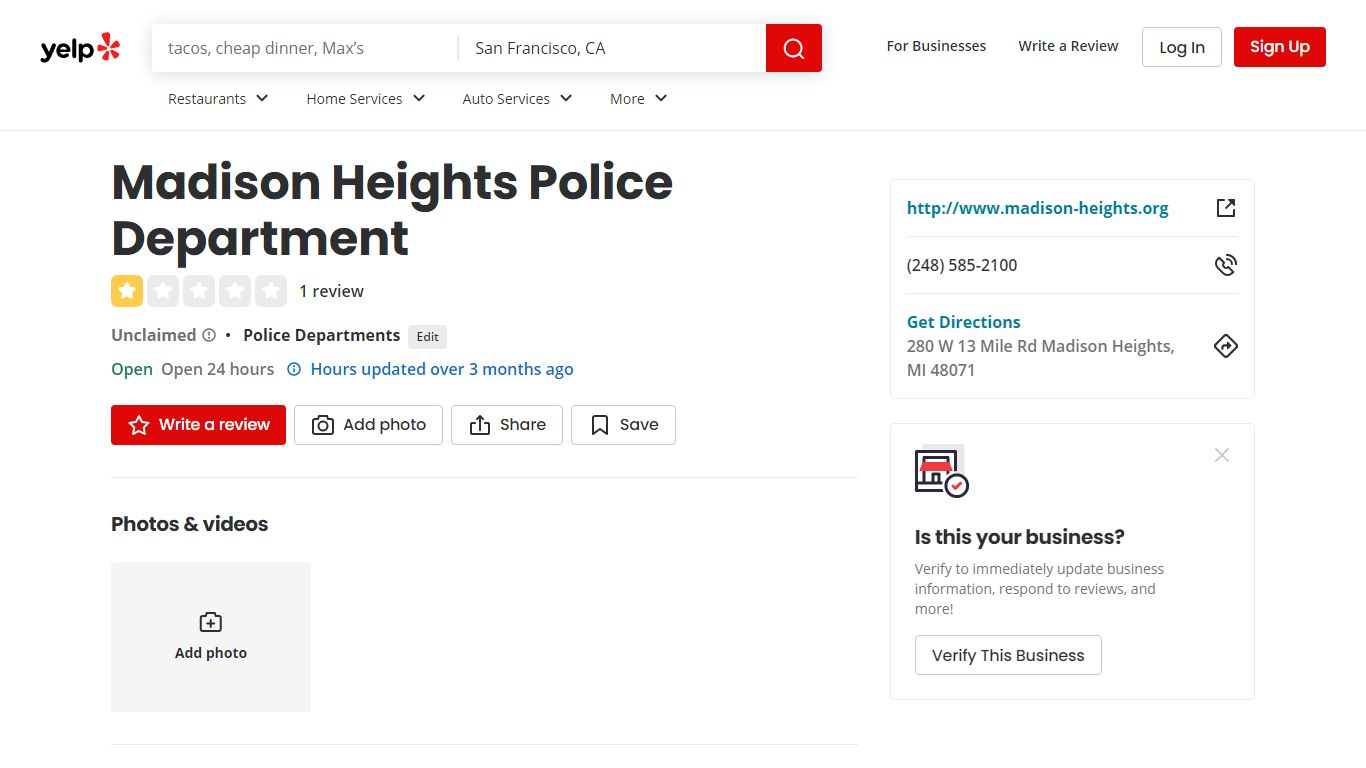This screenshot has width=1366, height=768.
Task: Click the info icon before Hours updated
Action: pyautogui.click(x=294, y=369)
